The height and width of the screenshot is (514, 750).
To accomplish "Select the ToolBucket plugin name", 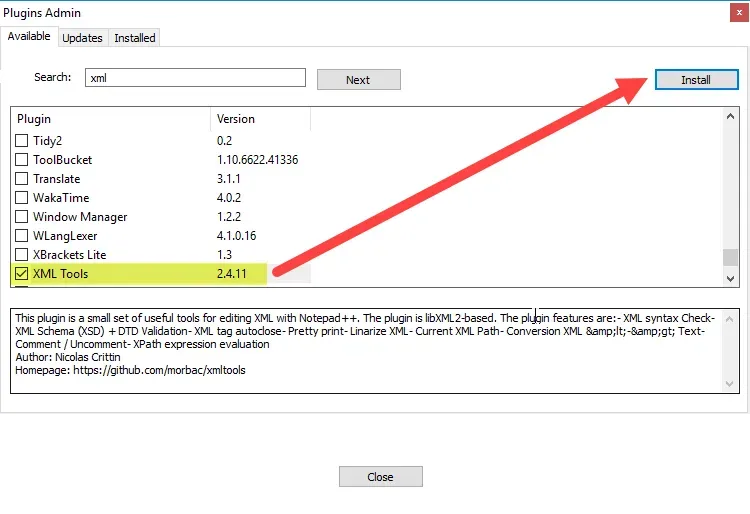I will coord(62,160).
